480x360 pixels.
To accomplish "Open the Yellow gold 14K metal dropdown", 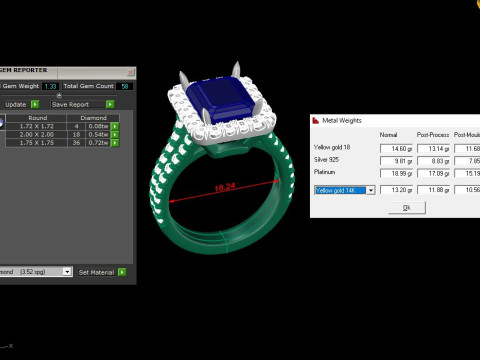I will [345, 190].
